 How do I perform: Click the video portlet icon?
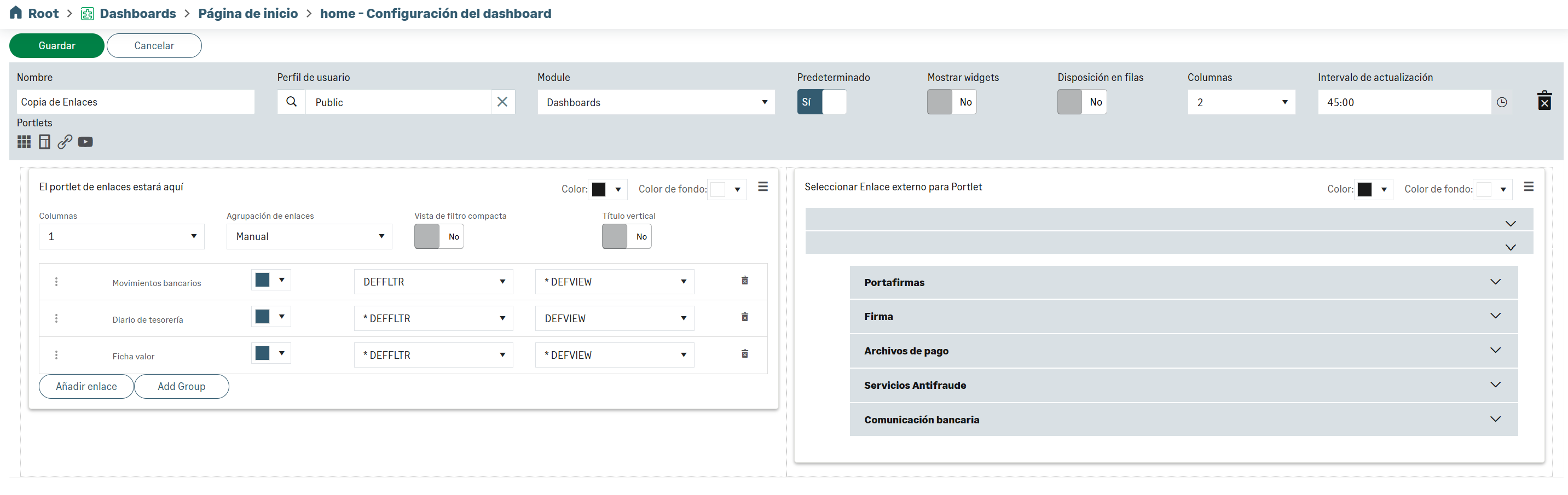click(x=85, y=142)
